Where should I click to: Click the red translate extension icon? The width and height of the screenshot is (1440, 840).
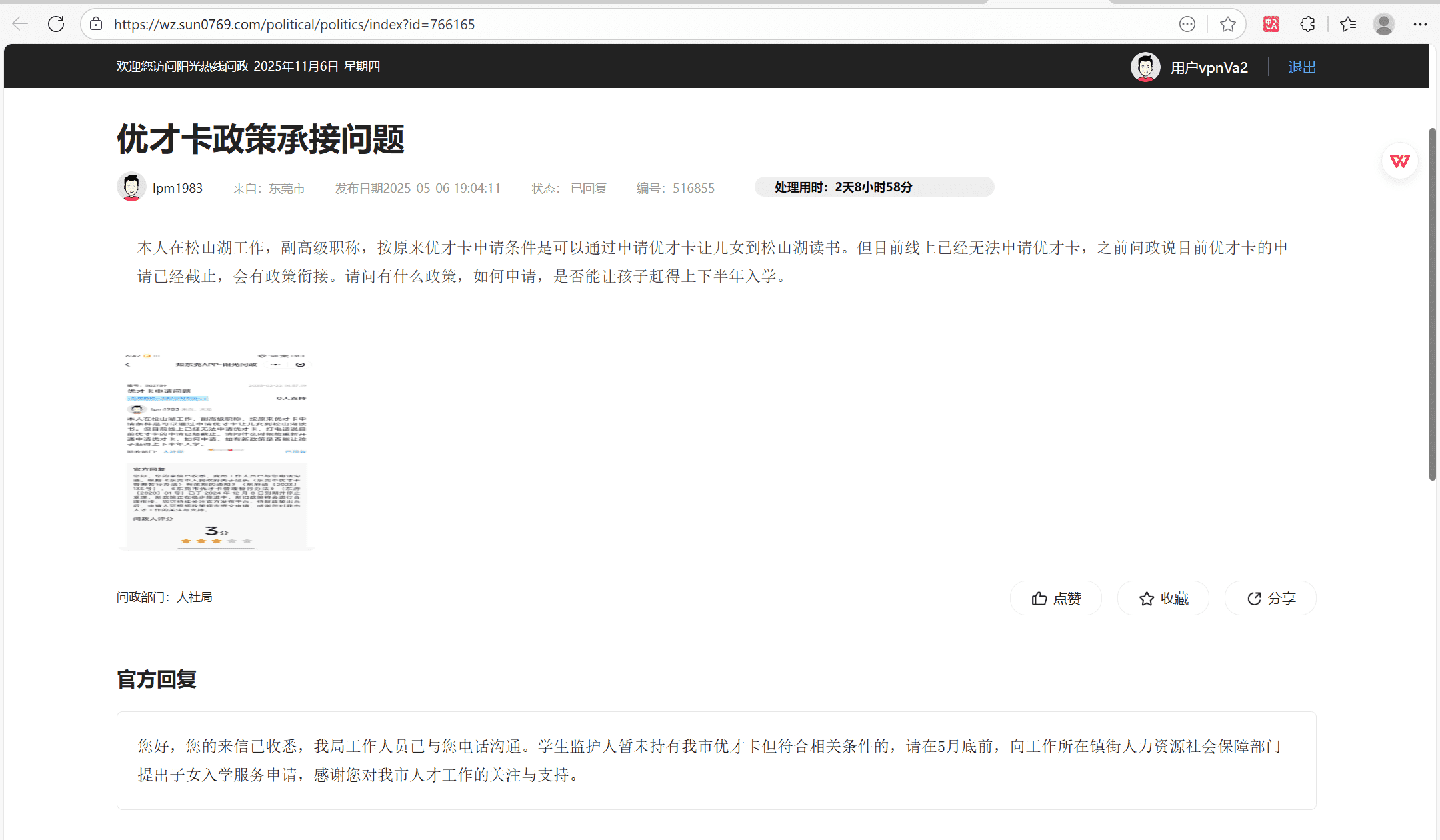tap(1271, 24)
